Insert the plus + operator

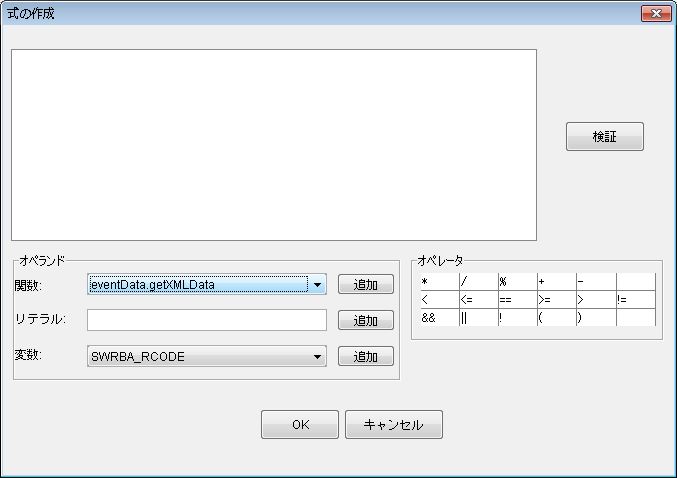click(x=557, y=282)
